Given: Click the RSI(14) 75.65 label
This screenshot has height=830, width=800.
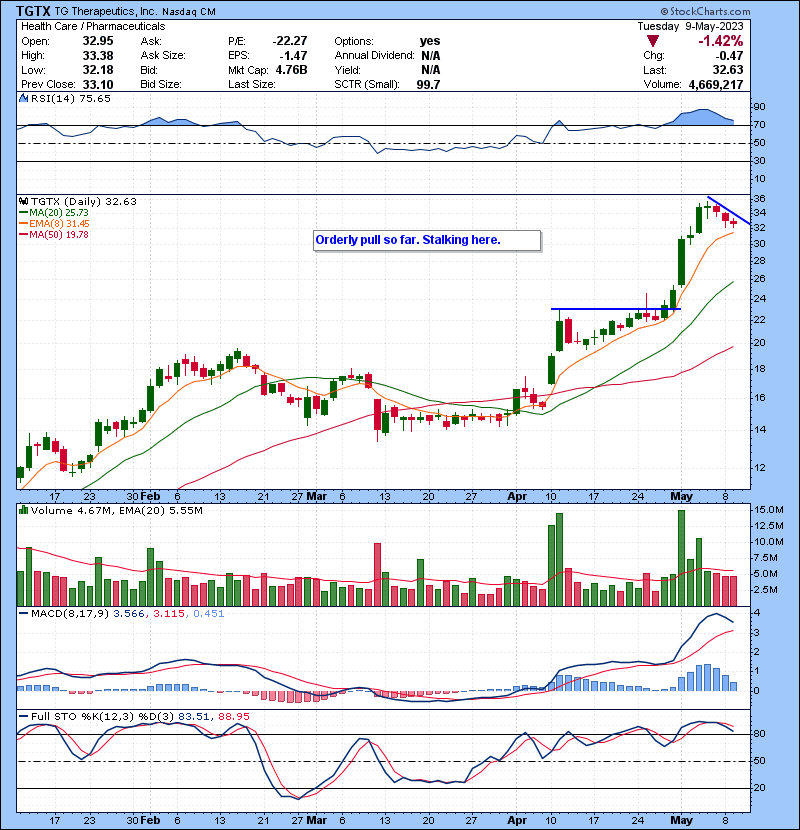Looking at the screenshot, I should pos(71,98).
